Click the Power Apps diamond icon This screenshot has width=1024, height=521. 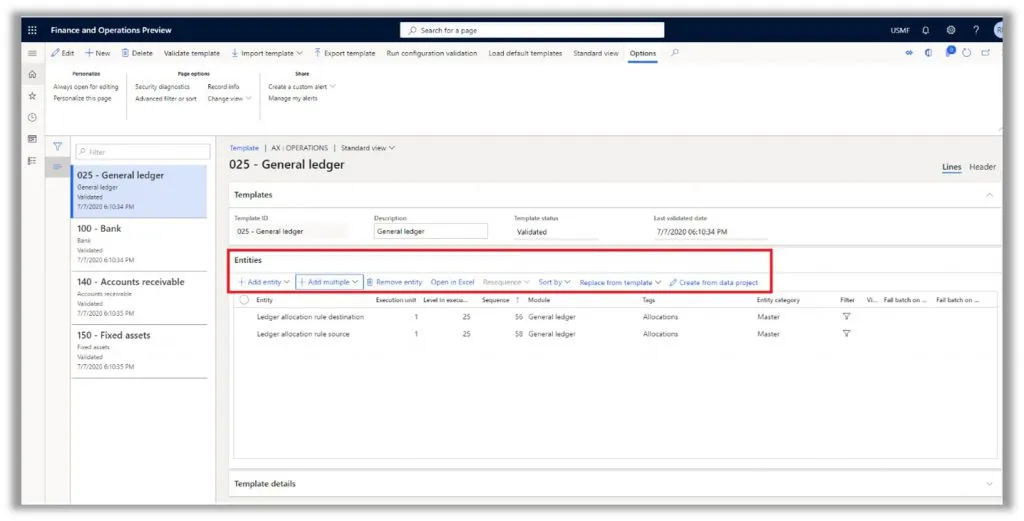909,53
